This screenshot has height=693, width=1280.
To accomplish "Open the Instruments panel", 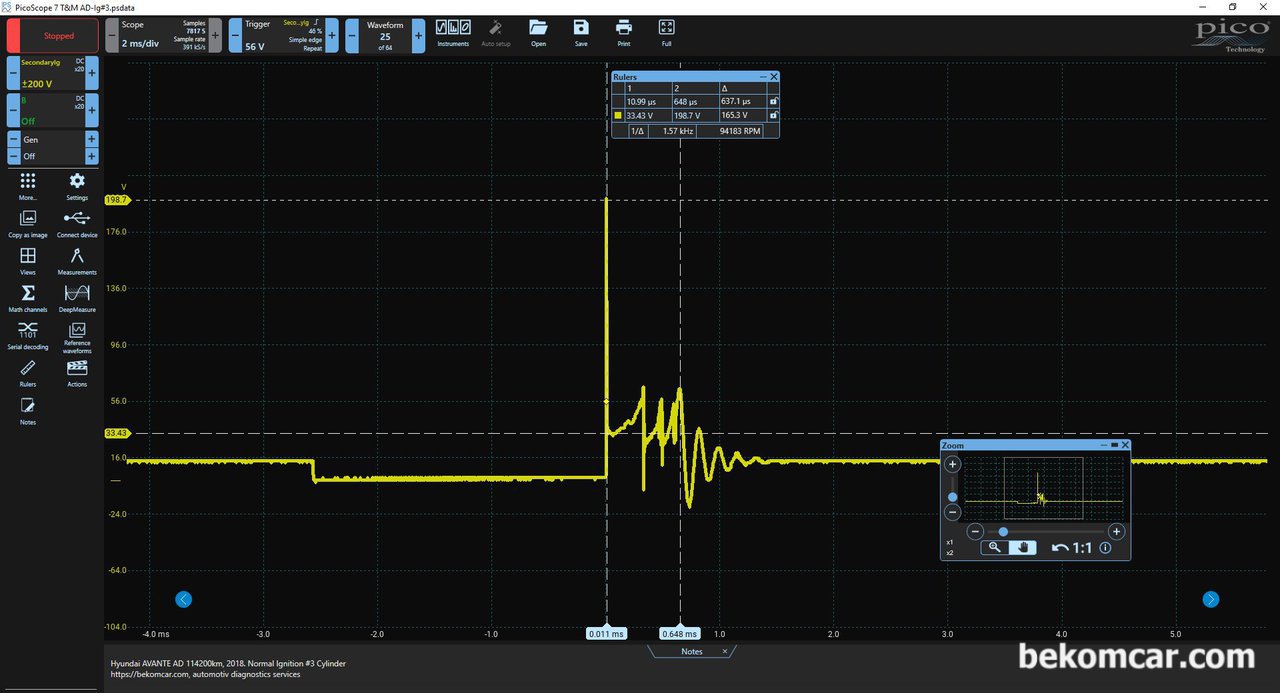I will point(453,34).
